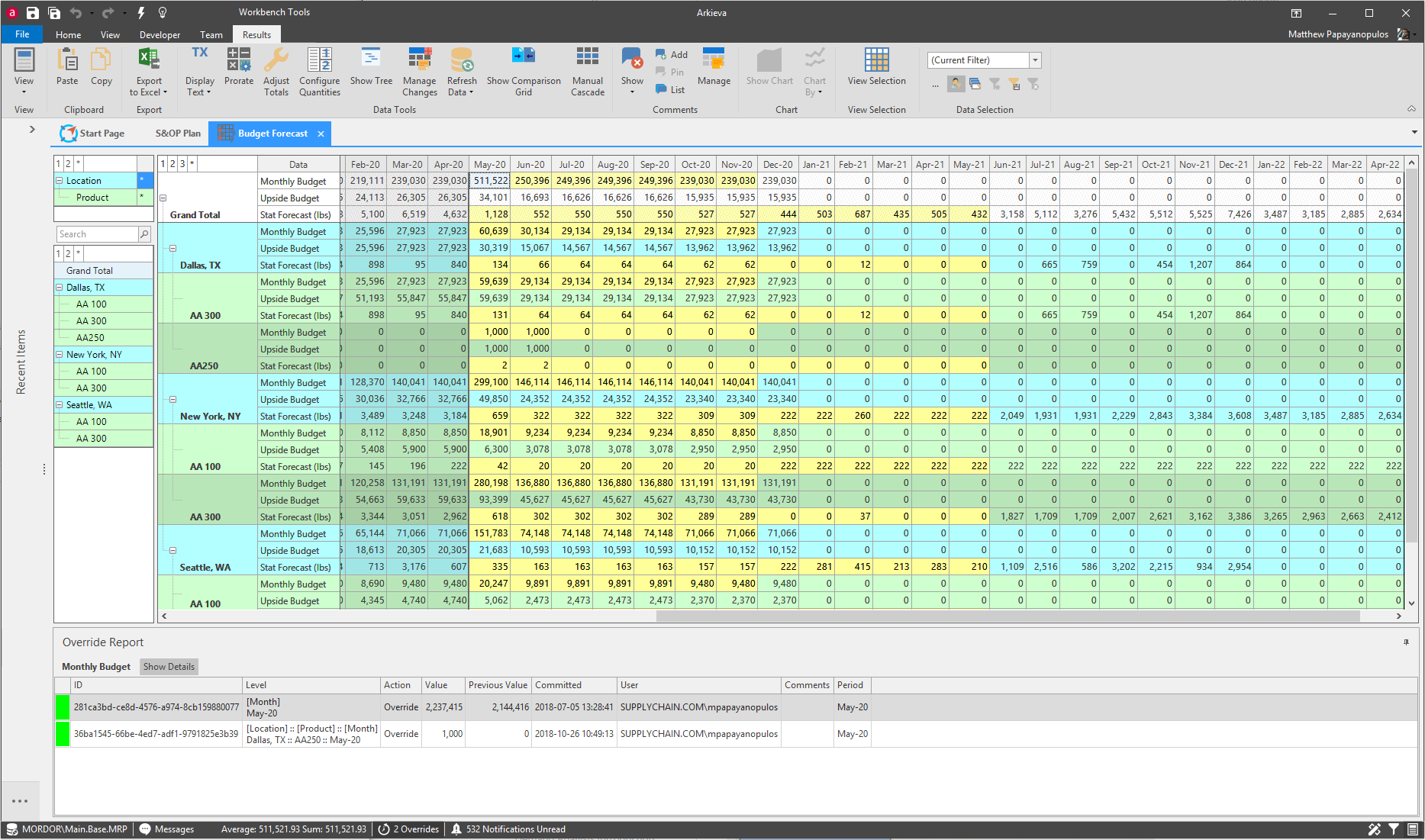Click the filter funnel icon in status bar
This screenshot has width=1425, height=840.
tap(1394, 829)
